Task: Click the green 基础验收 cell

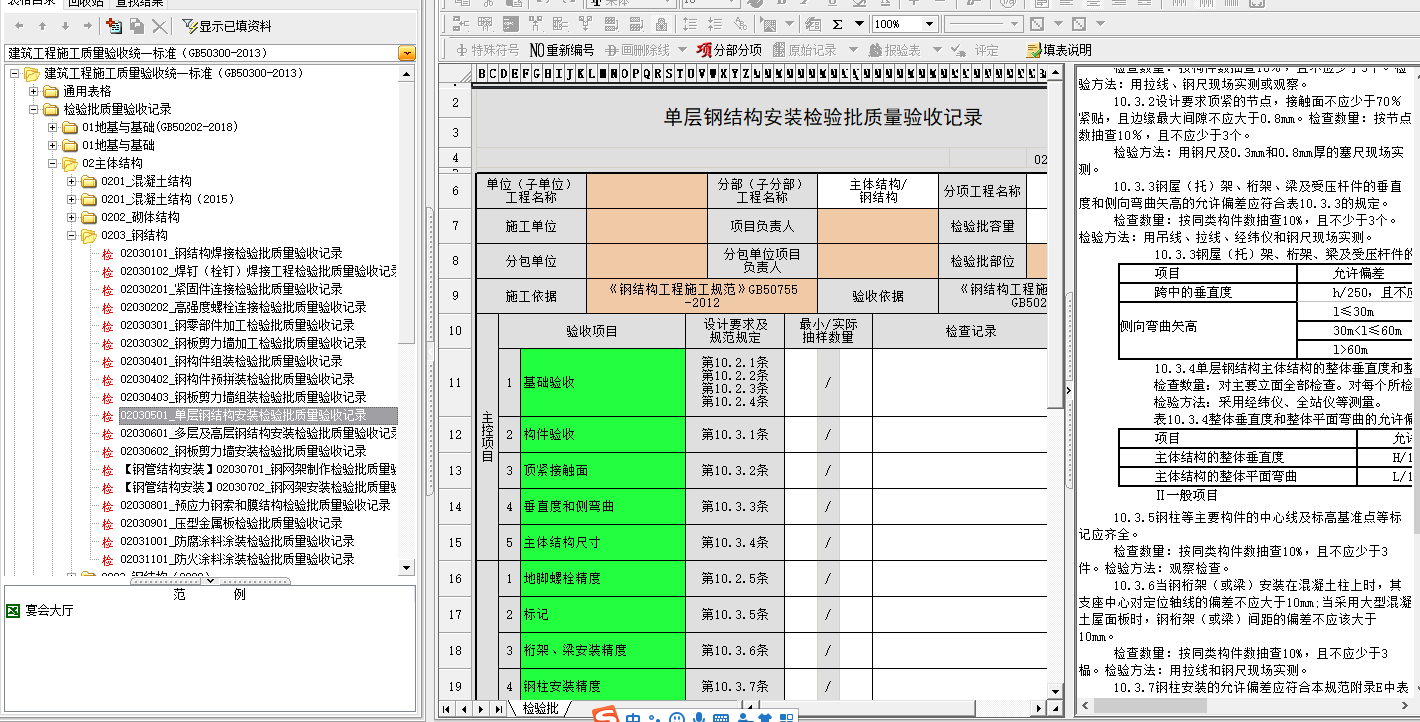Action: coord(603,383)
